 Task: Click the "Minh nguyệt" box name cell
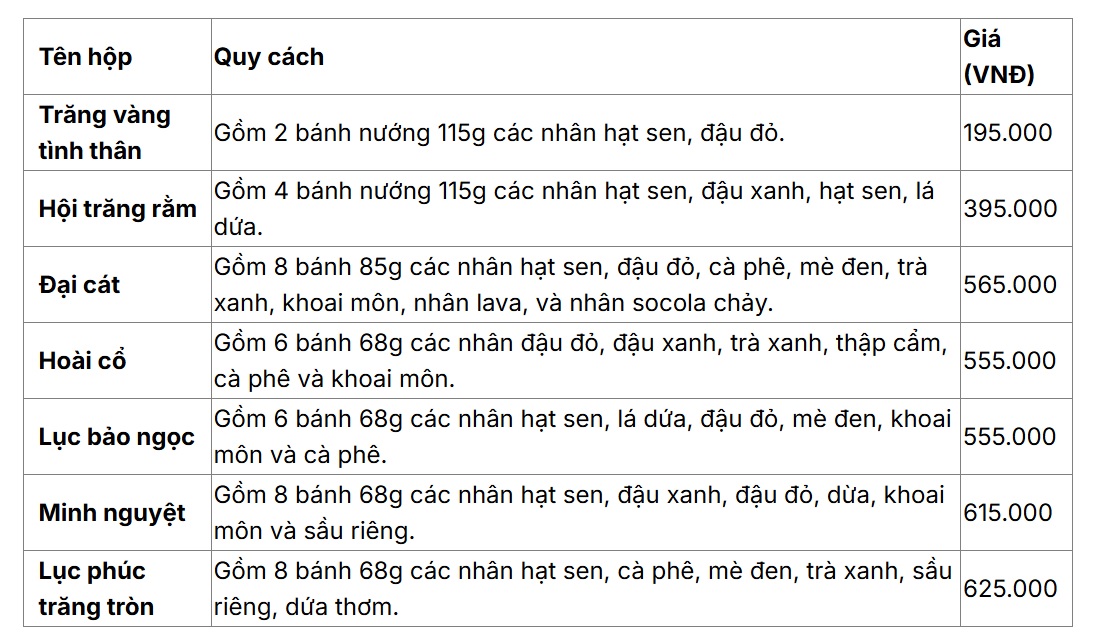click(112, 513)
